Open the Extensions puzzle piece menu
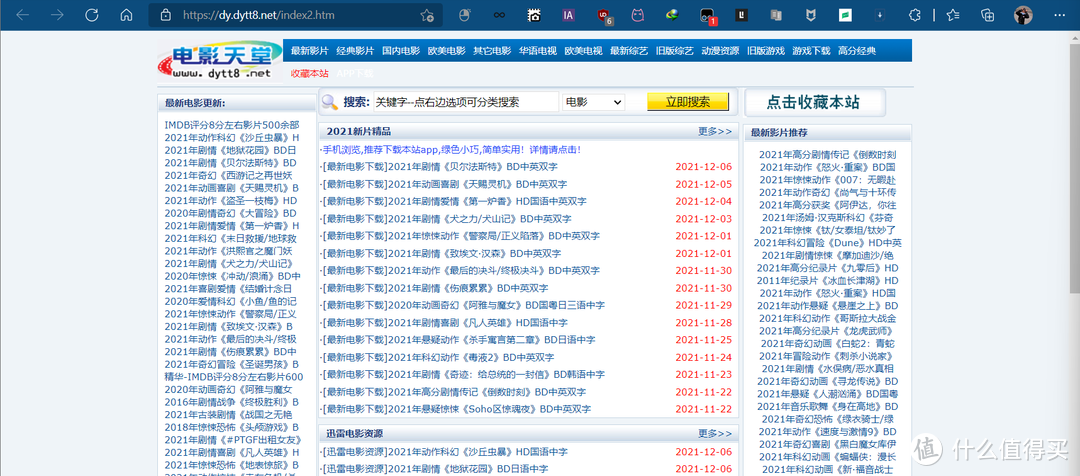Screen dimensions: 1080x476 [x=915, y=14]
